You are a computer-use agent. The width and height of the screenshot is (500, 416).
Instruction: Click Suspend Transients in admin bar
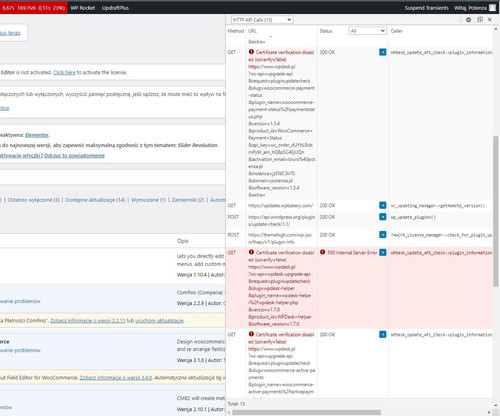(426, 8)
